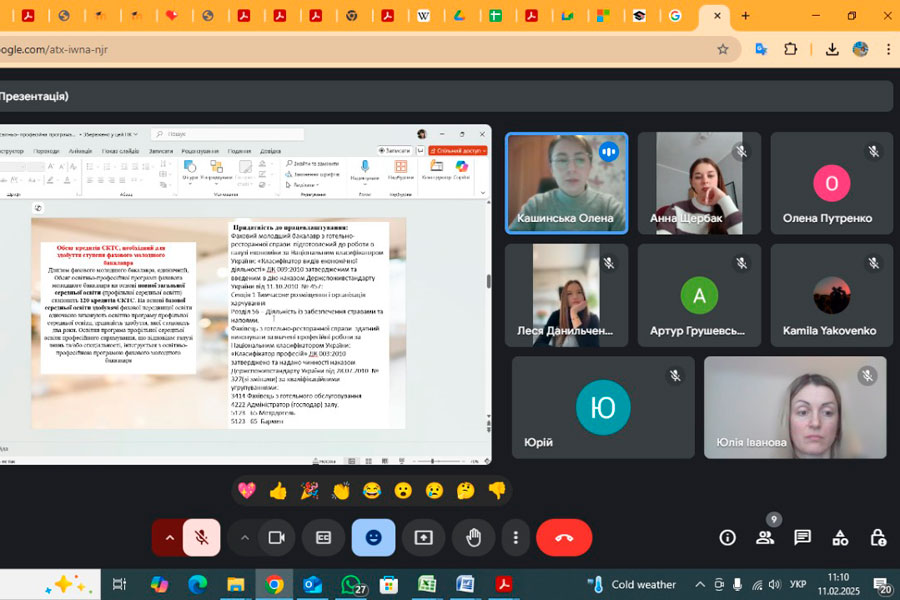Open audio settings arrow beside microphone
The width and height of the screenshot is (900, 600).
(169, 537)
